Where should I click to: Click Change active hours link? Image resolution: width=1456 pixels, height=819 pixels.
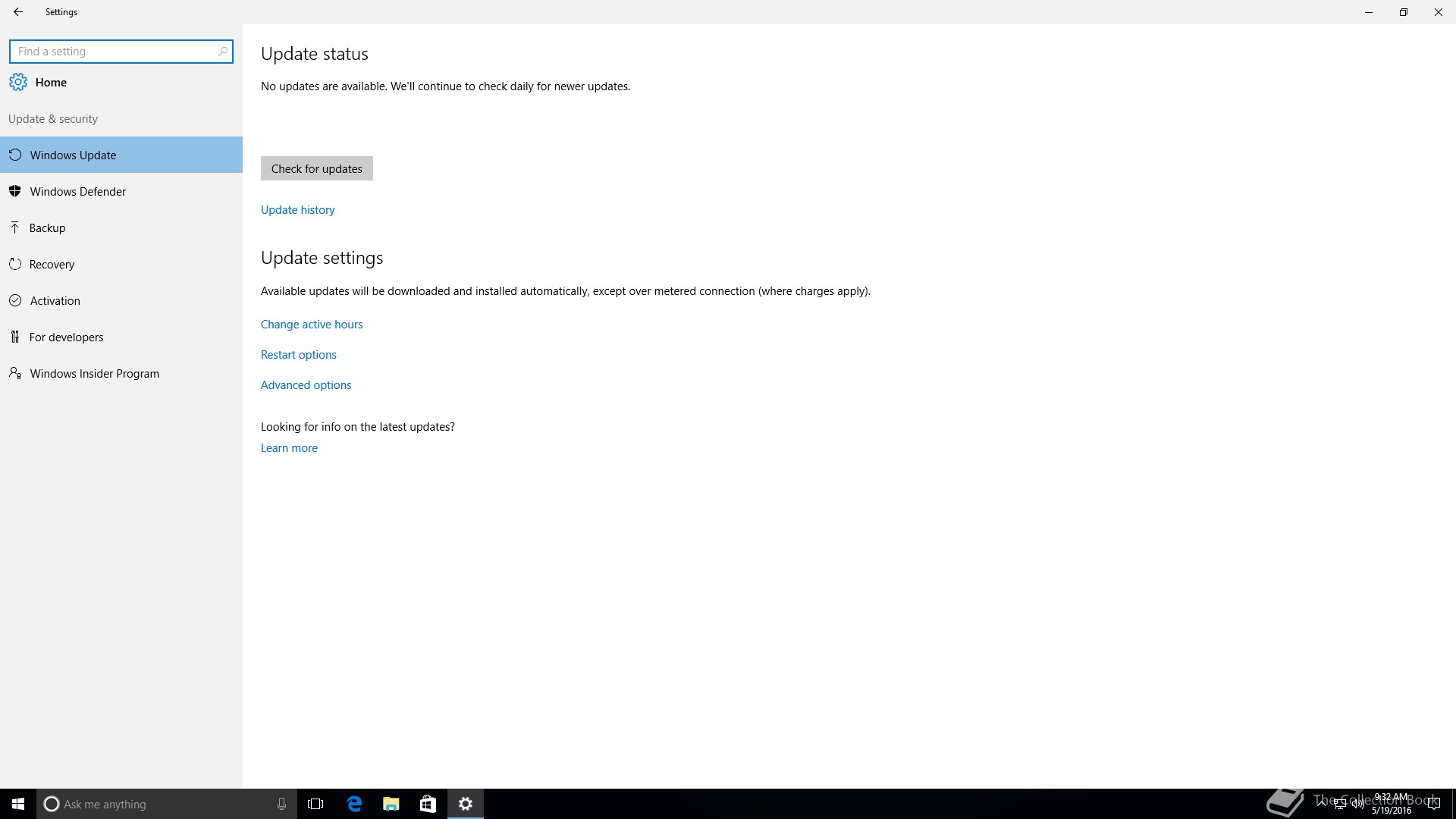[312, 325]
